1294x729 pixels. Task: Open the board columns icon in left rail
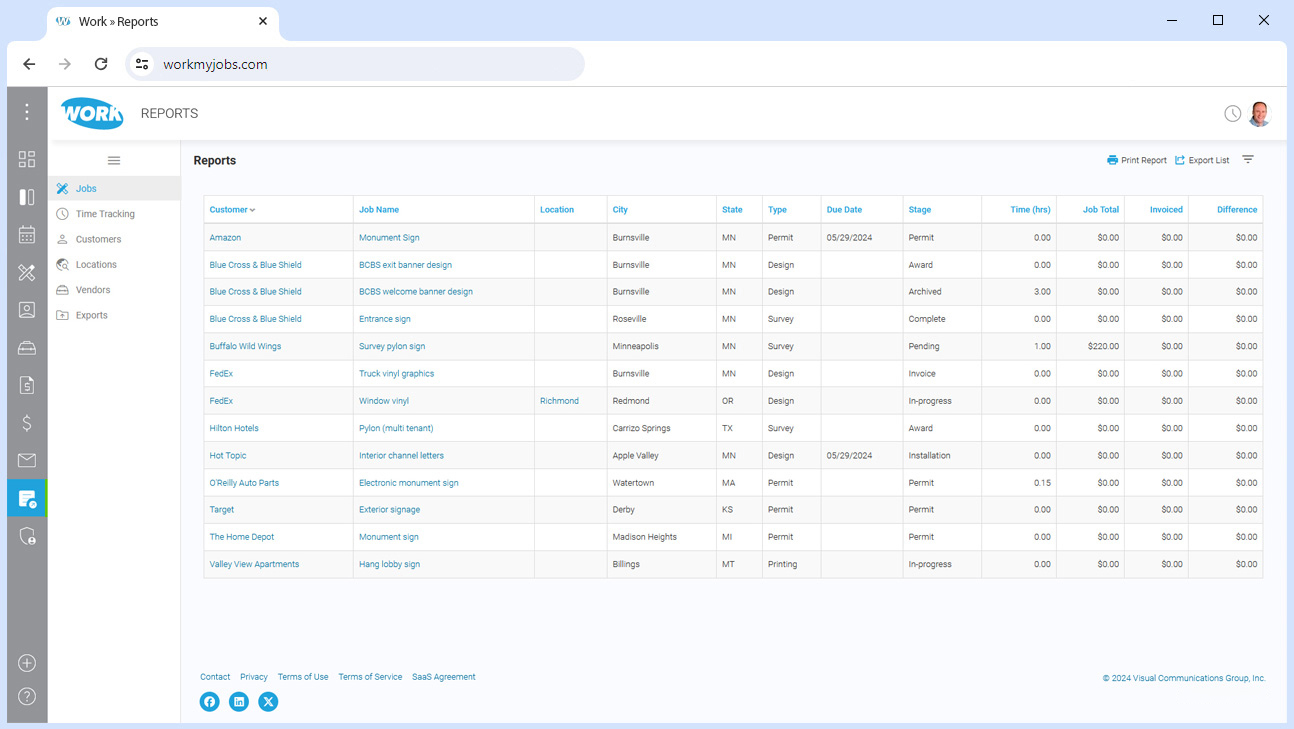coord(27,197)
